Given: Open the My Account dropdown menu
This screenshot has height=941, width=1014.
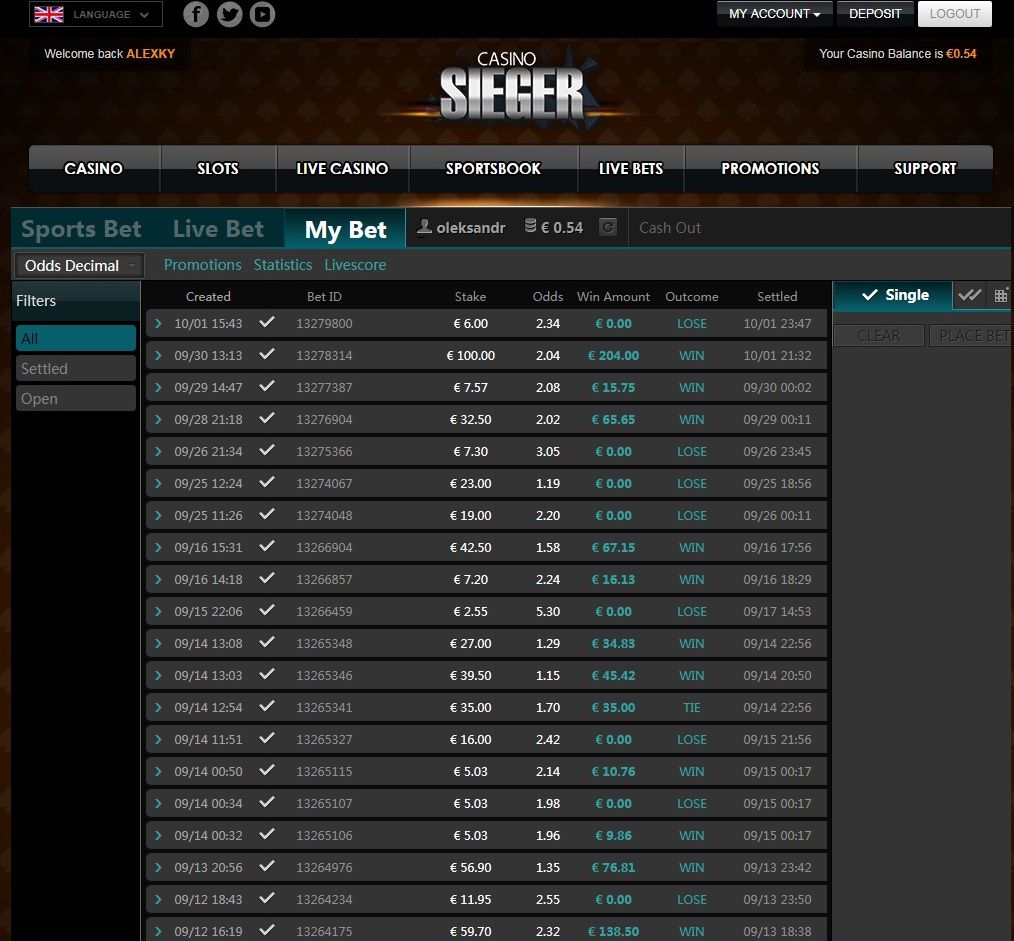Looking at the screenshot, I should (774, 14).
